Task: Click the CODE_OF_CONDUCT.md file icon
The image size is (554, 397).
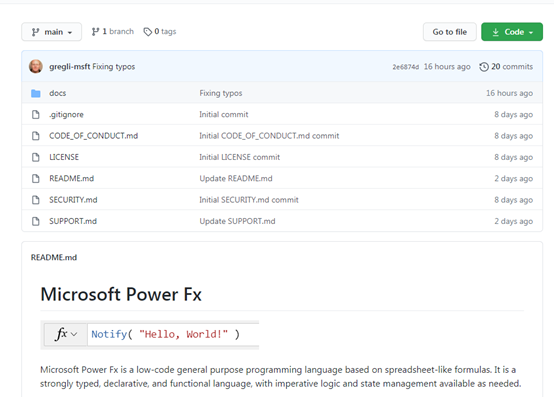Action: [x=36, y=136]
